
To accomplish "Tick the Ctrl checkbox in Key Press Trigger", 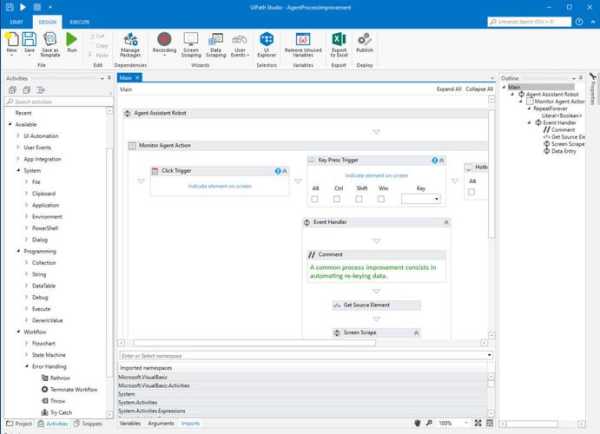I will point(337,199).
